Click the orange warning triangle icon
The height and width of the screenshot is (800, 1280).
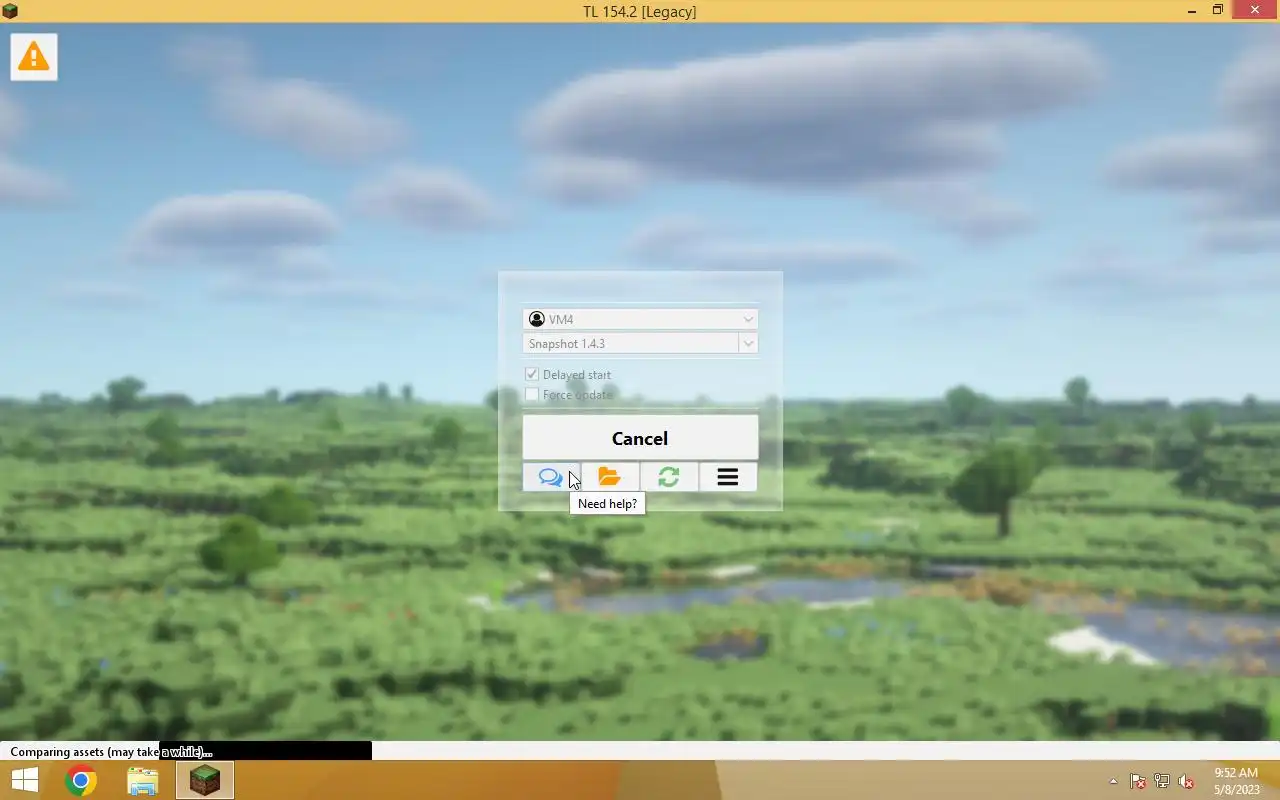(x=34, y=56)
